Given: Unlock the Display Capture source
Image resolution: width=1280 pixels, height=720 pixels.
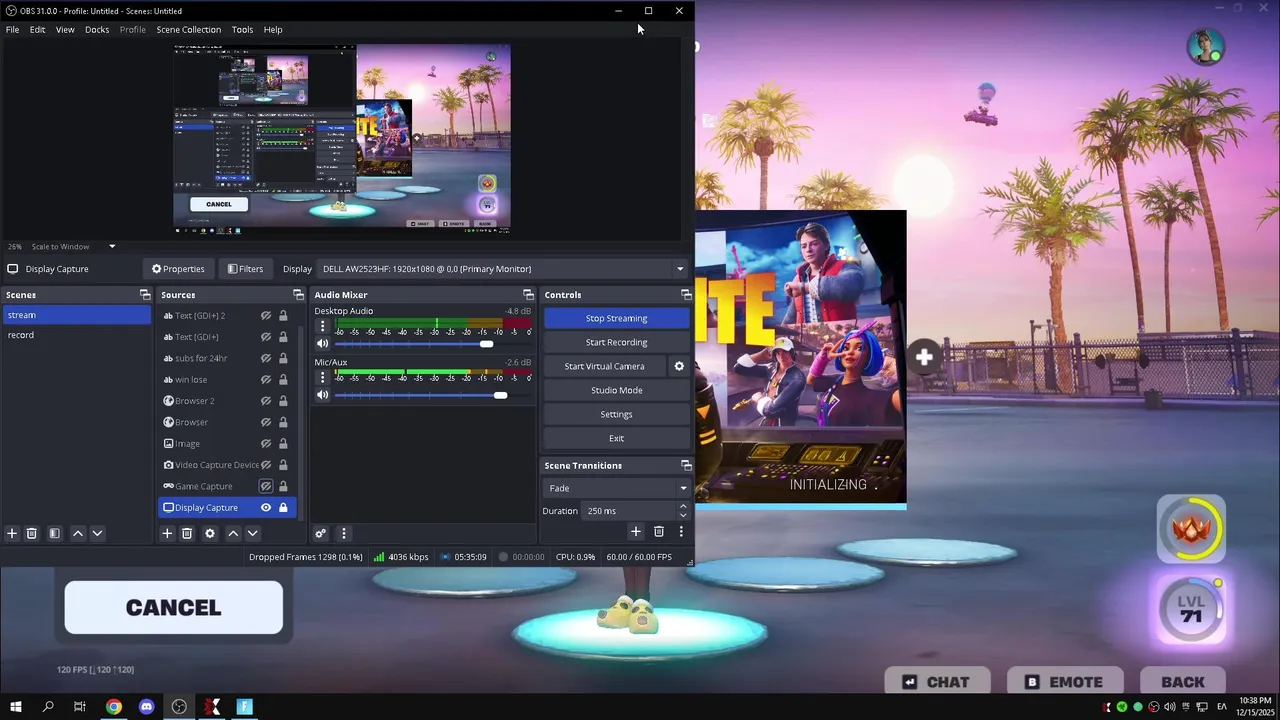Looking at the screenshot, I should pos(283,508).
